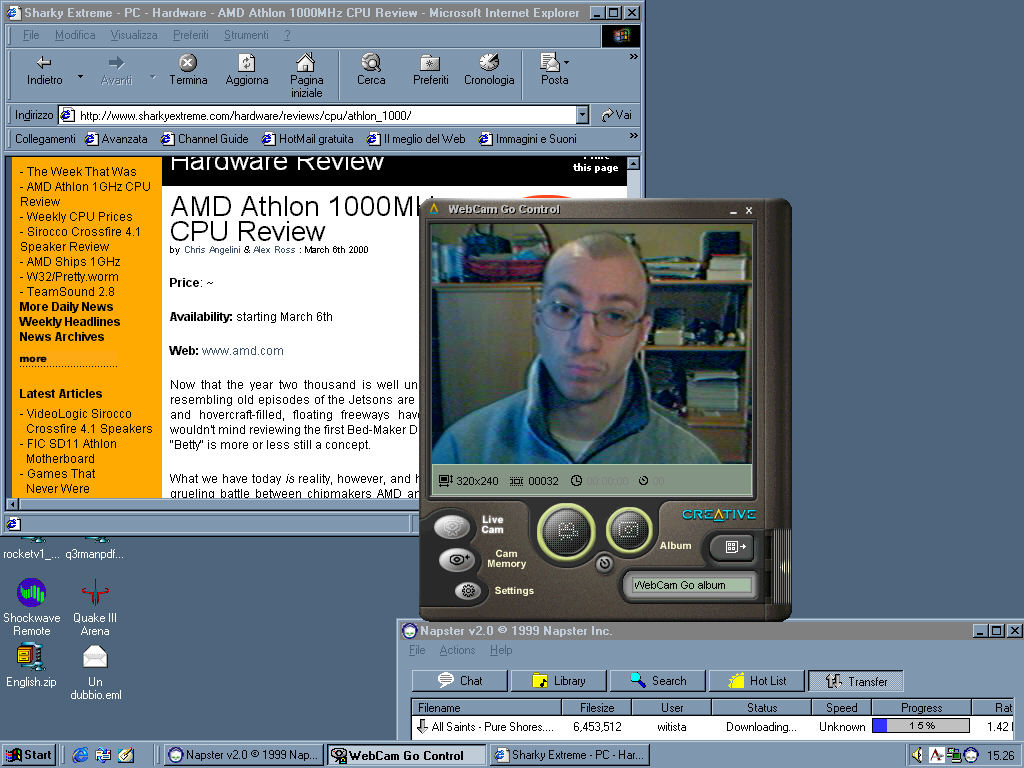This screenshot has width=1024, height=768.
Task: Expand Collegamenti links bar overflow chevron
Action: coord(633,136)
